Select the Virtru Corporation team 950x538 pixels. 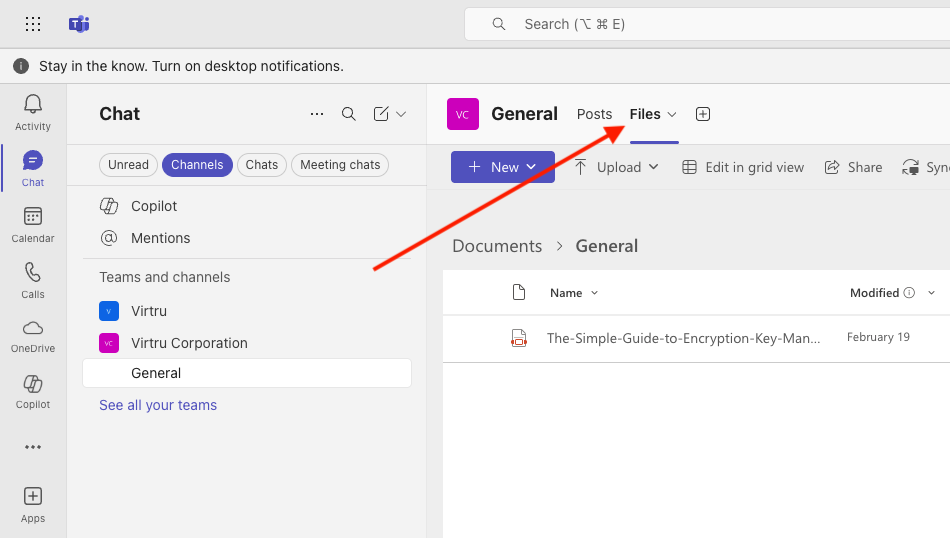247,343
